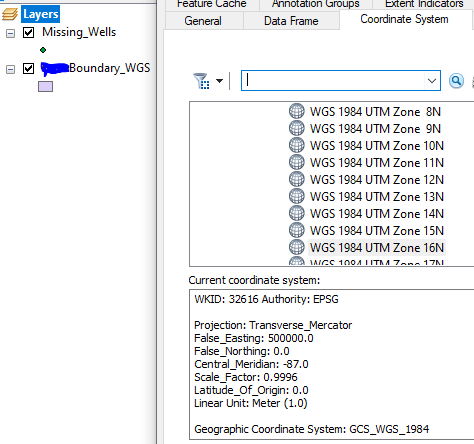
Task: Uncheck the Missing_Wells layer visibility
Action: [x=28, y=32]
